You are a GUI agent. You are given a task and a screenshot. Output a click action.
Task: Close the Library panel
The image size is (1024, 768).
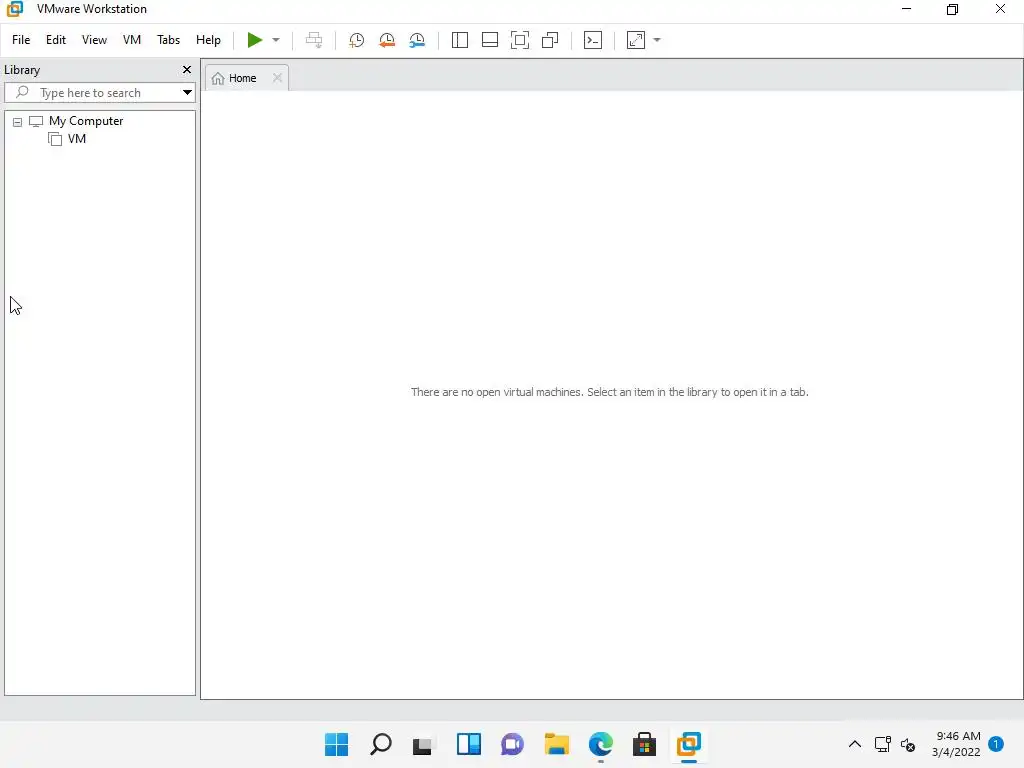point(187,69)
